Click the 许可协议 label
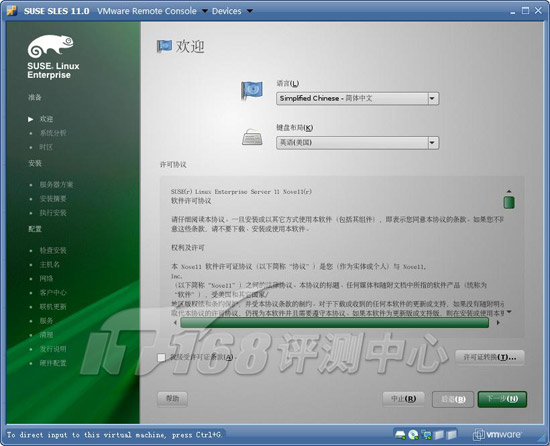The image size is (550, 446). 173,165
